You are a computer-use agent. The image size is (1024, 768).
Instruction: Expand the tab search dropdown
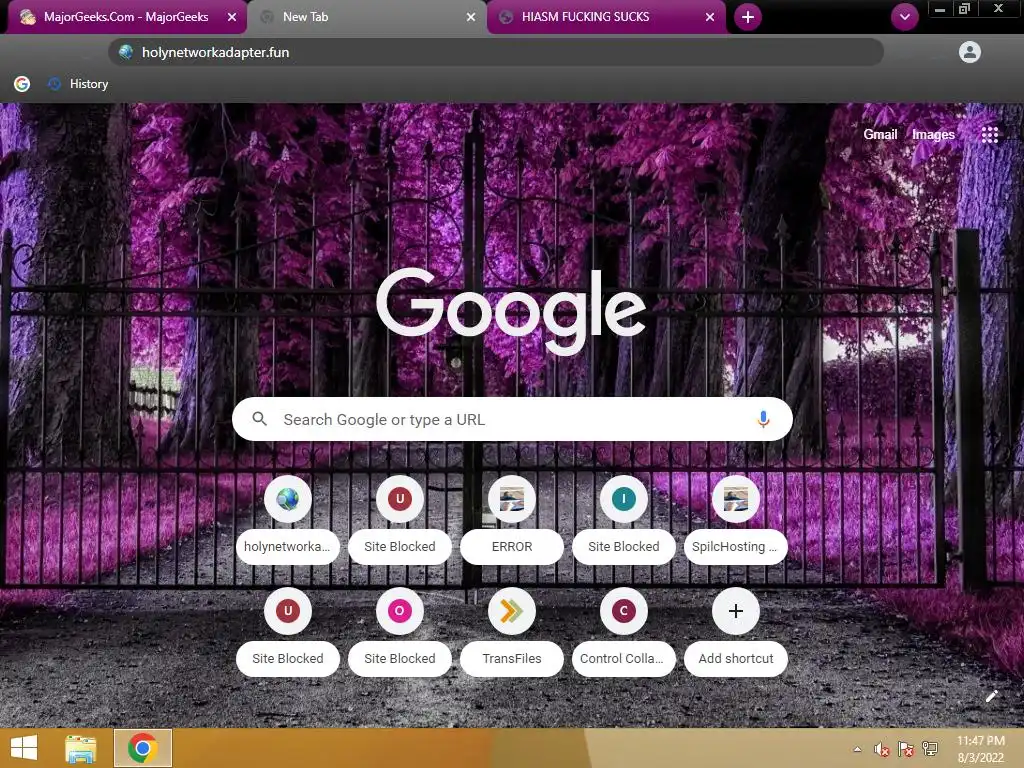click(904, 17)
